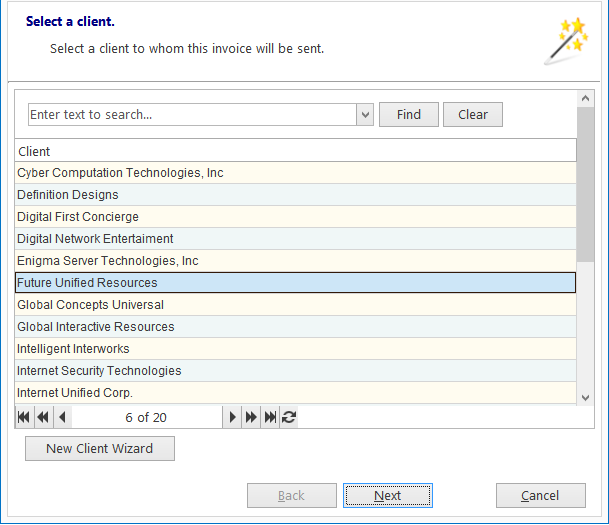The image size is (609, 525).
Task: Refresh the client list
Action: click(x=289, y=417)
